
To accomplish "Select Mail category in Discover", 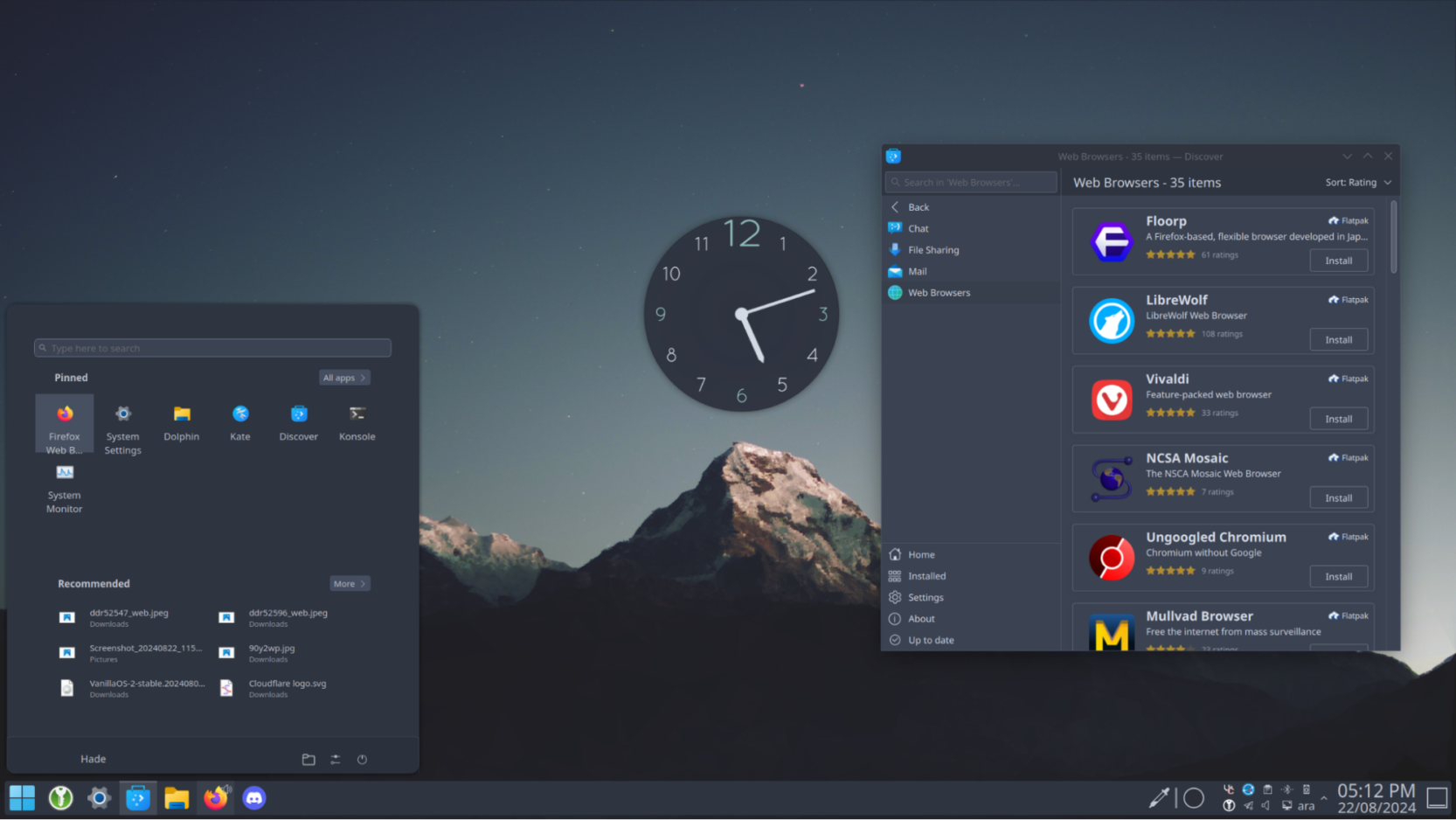I will point(971,271).
